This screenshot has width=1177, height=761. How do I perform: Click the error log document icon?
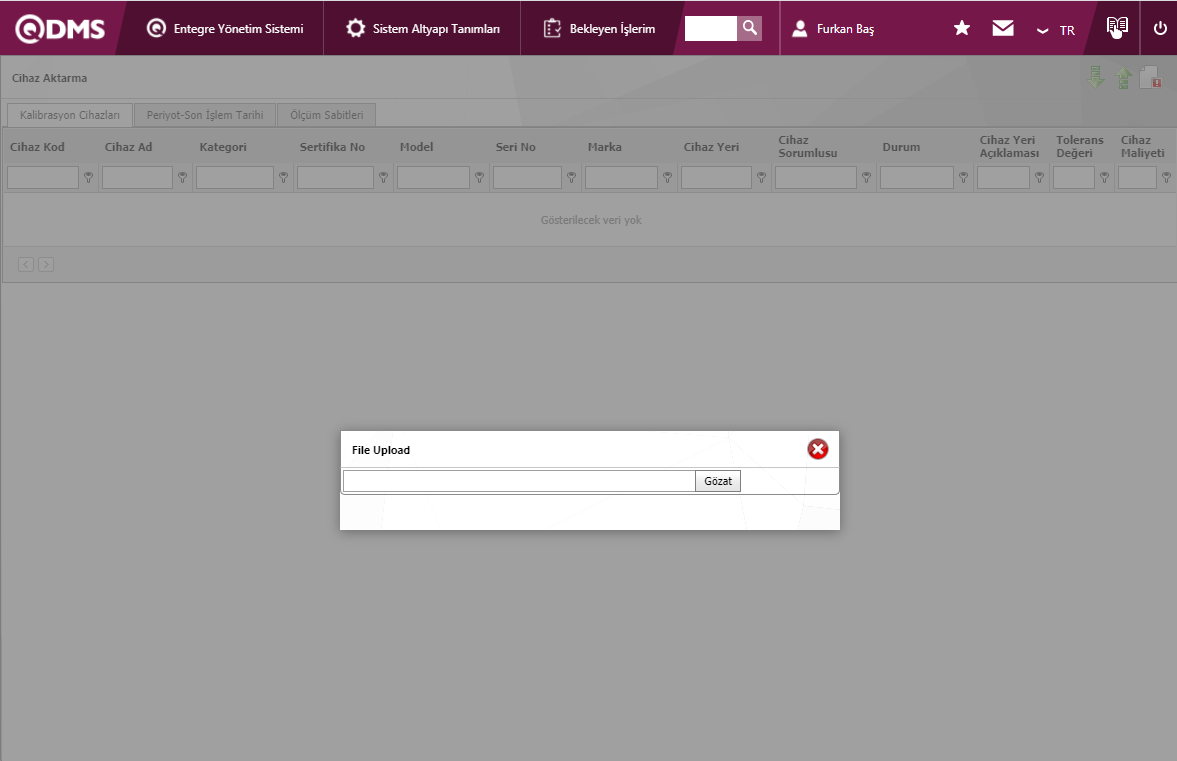tap(1150, 78)
